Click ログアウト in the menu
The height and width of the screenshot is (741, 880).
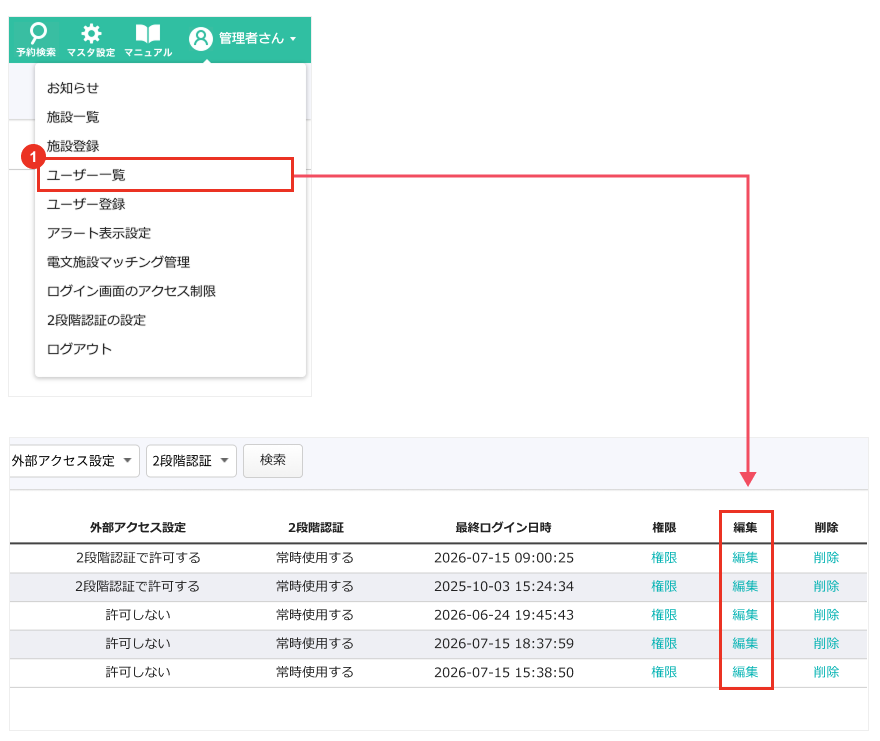pyautogui.click(x=79, y=349)
